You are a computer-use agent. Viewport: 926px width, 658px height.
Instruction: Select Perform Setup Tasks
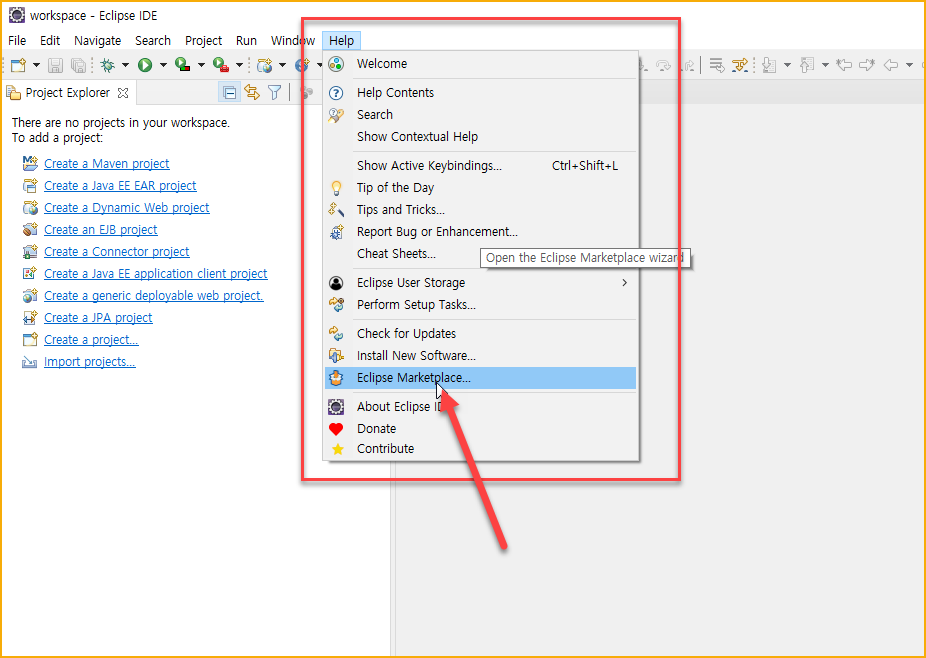coord(481,305)
